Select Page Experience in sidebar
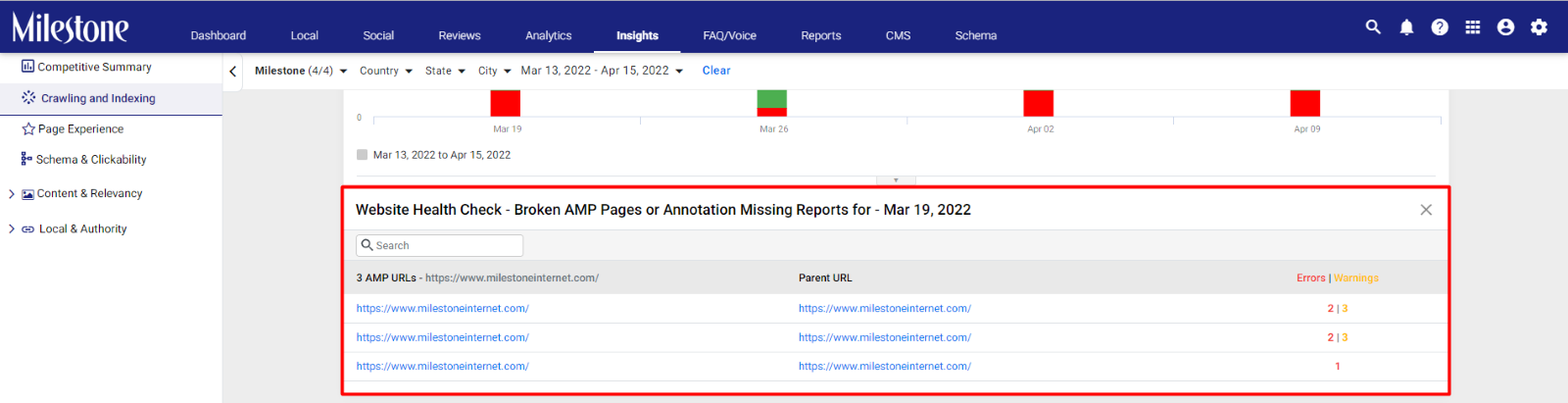 [80, 128]
